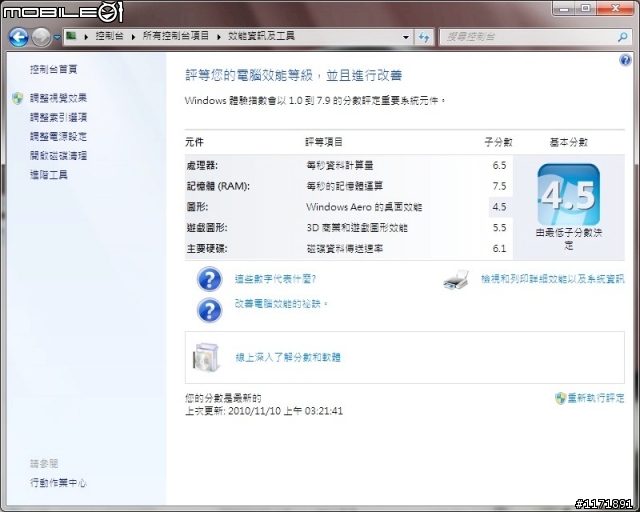Open 開啟磁碟清理 sidebar link
This screenshot has height=512, width=640.
tap(58, 156)
